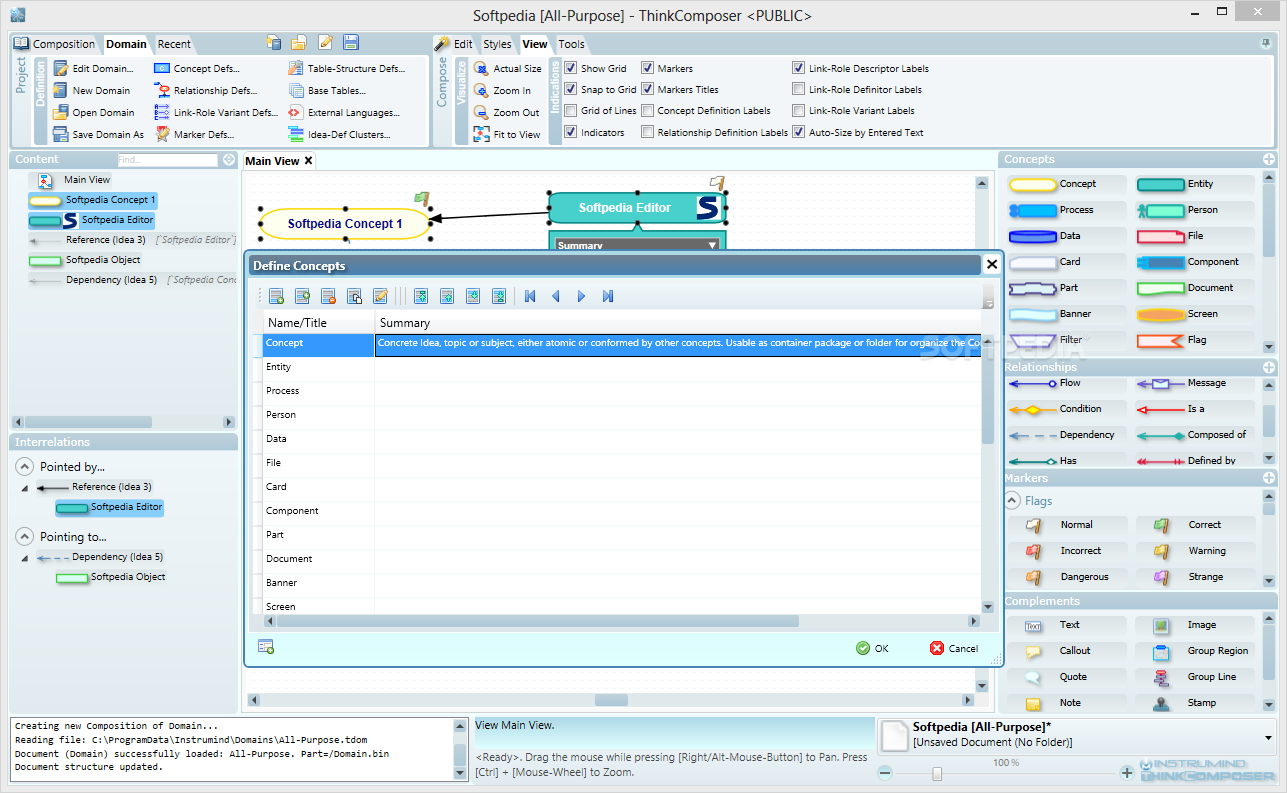This screenshot has height=793, width=1287.
Task: Open Domain from the Definition group
Action: pos(94,113)
